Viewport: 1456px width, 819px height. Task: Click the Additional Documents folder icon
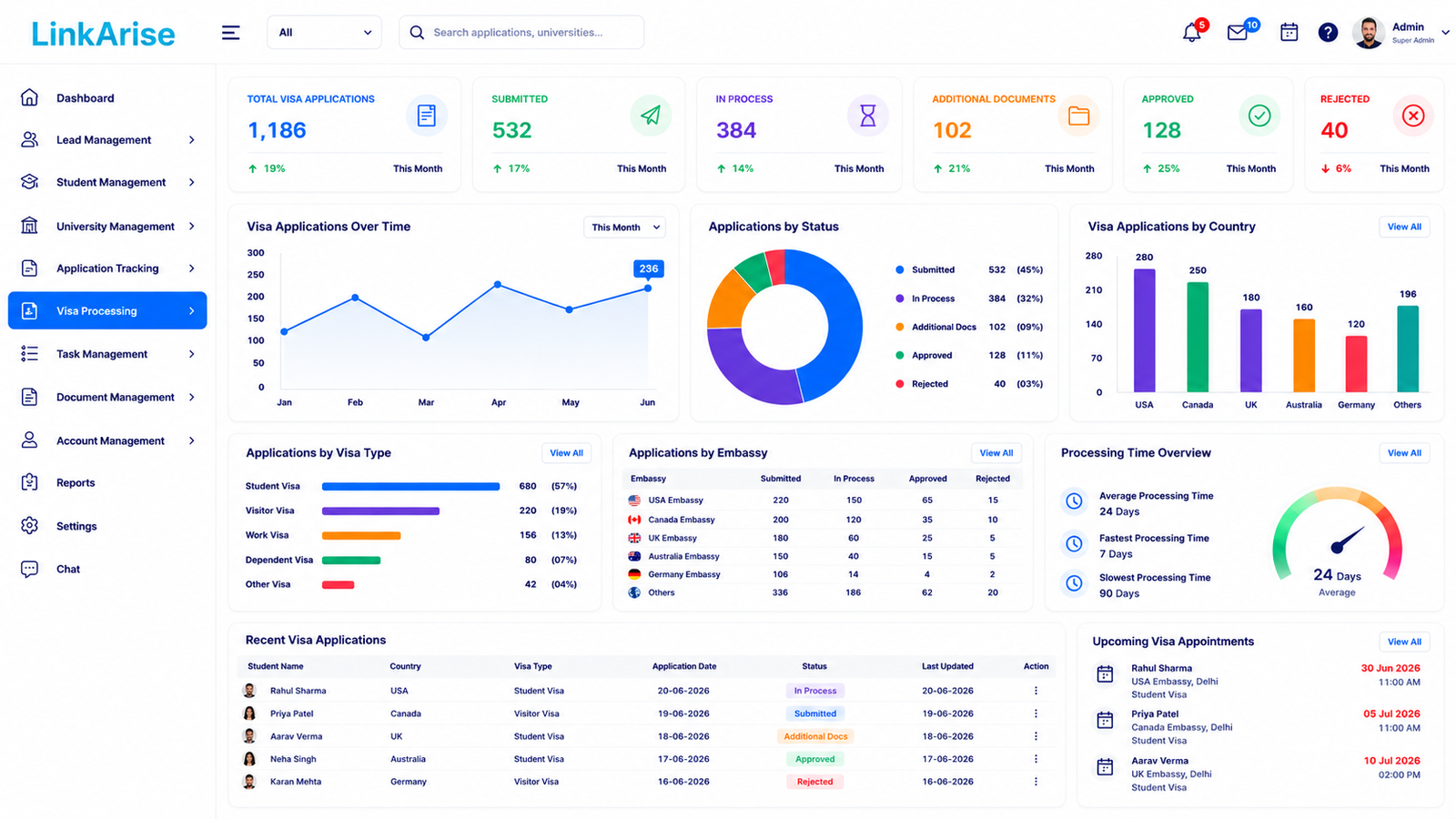pyautogui.click(x=1079, y=116)
